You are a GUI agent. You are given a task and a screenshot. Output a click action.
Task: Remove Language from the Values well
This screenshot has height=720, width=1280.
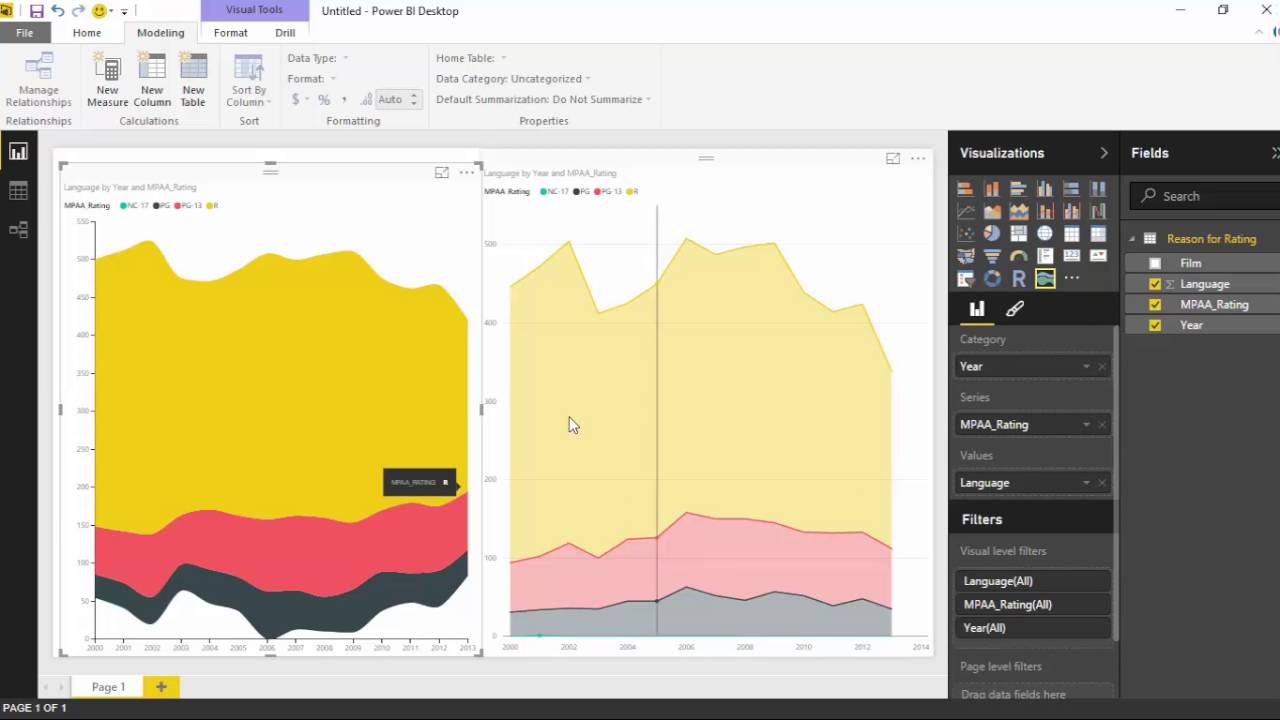1102,483
